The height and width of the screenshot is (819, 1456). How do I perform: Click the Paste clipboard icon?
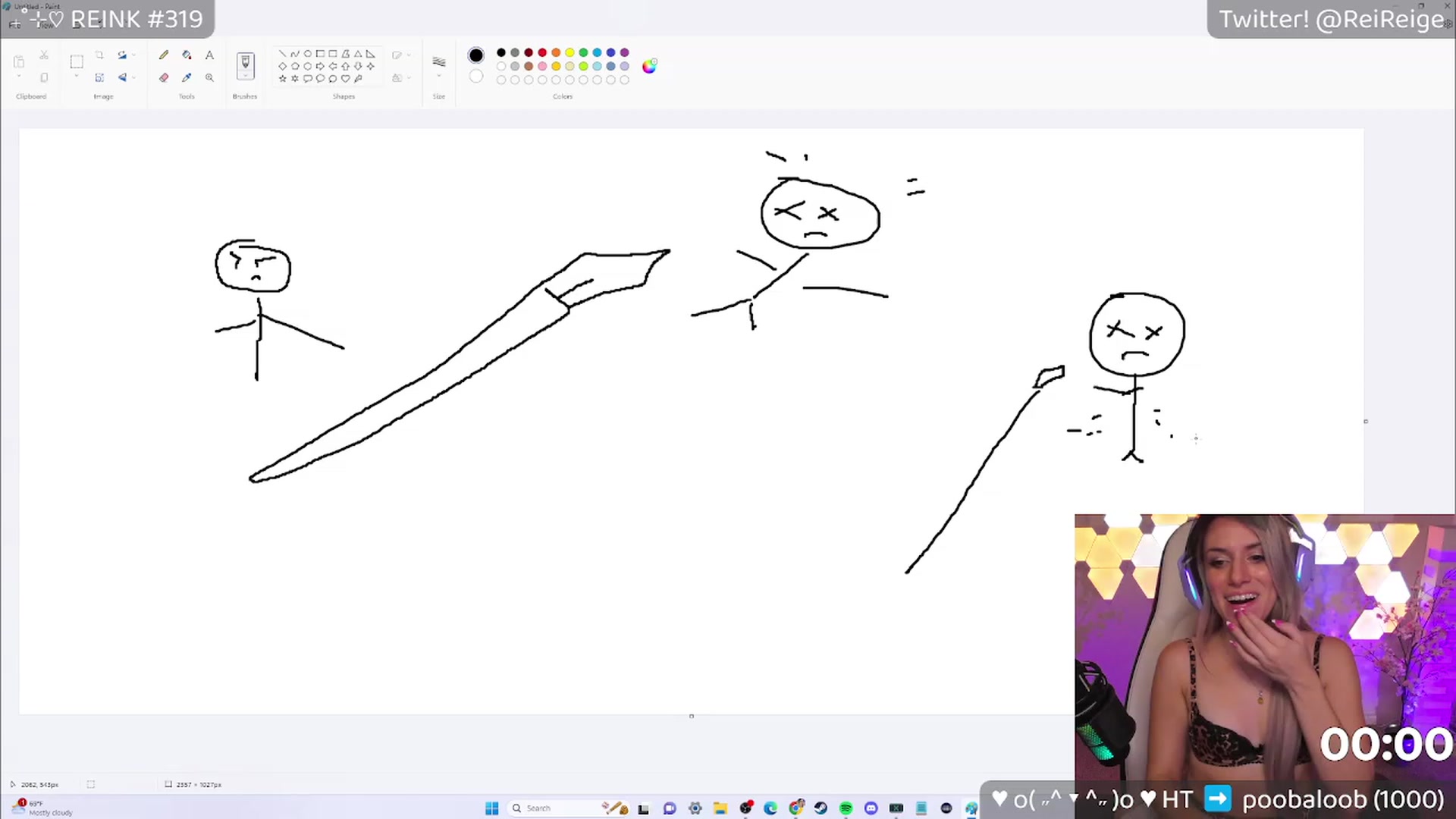tap(20, 61)
